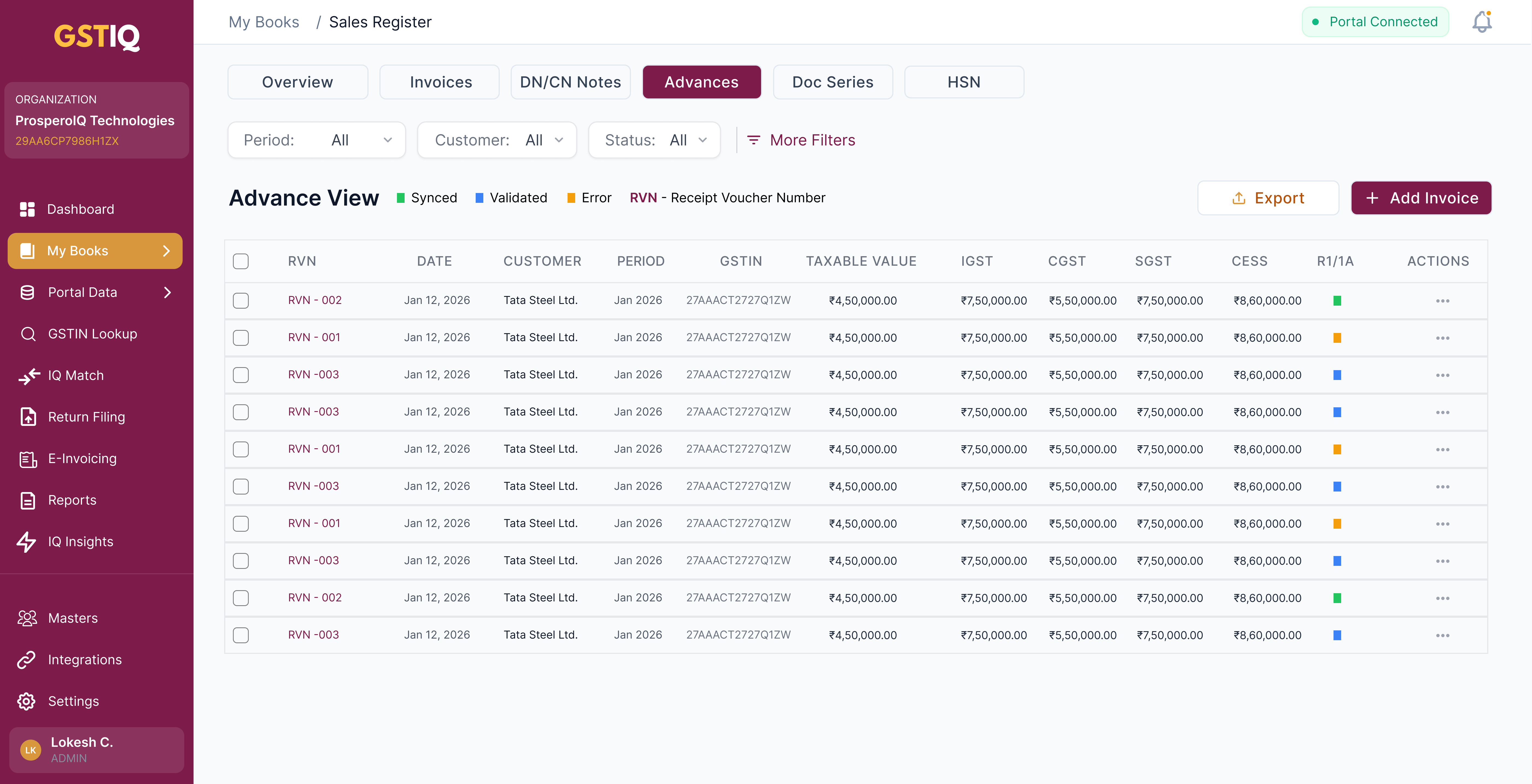This screenshot has width=1532, height=784.
Task: Check the second RVN - 001 row checkbox
Action: coord(241,450)
